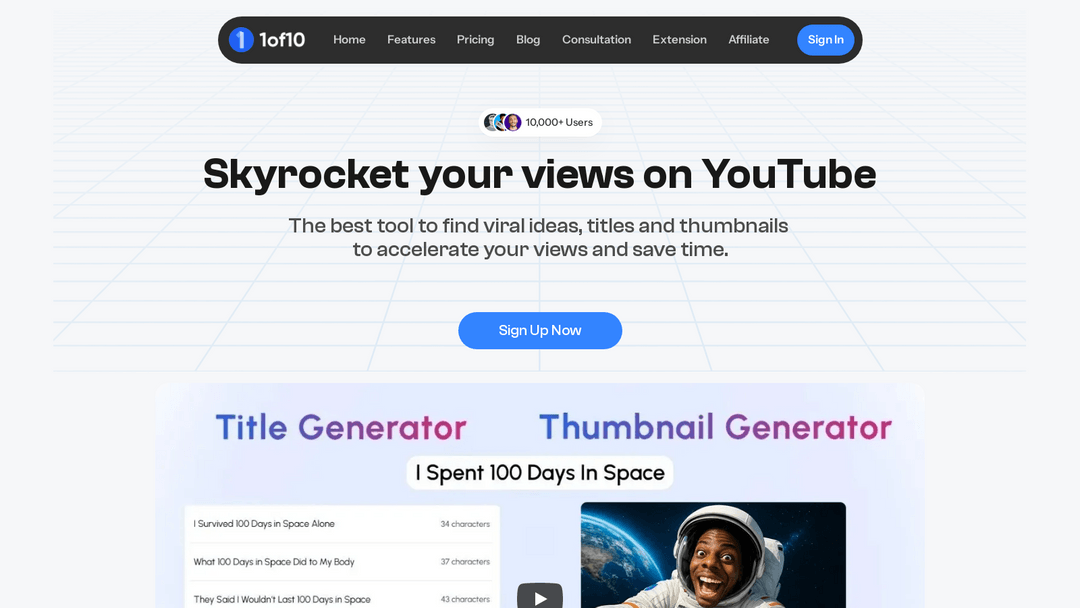
Task: Click the 1of10 brand name text
Action: (282, 40)
